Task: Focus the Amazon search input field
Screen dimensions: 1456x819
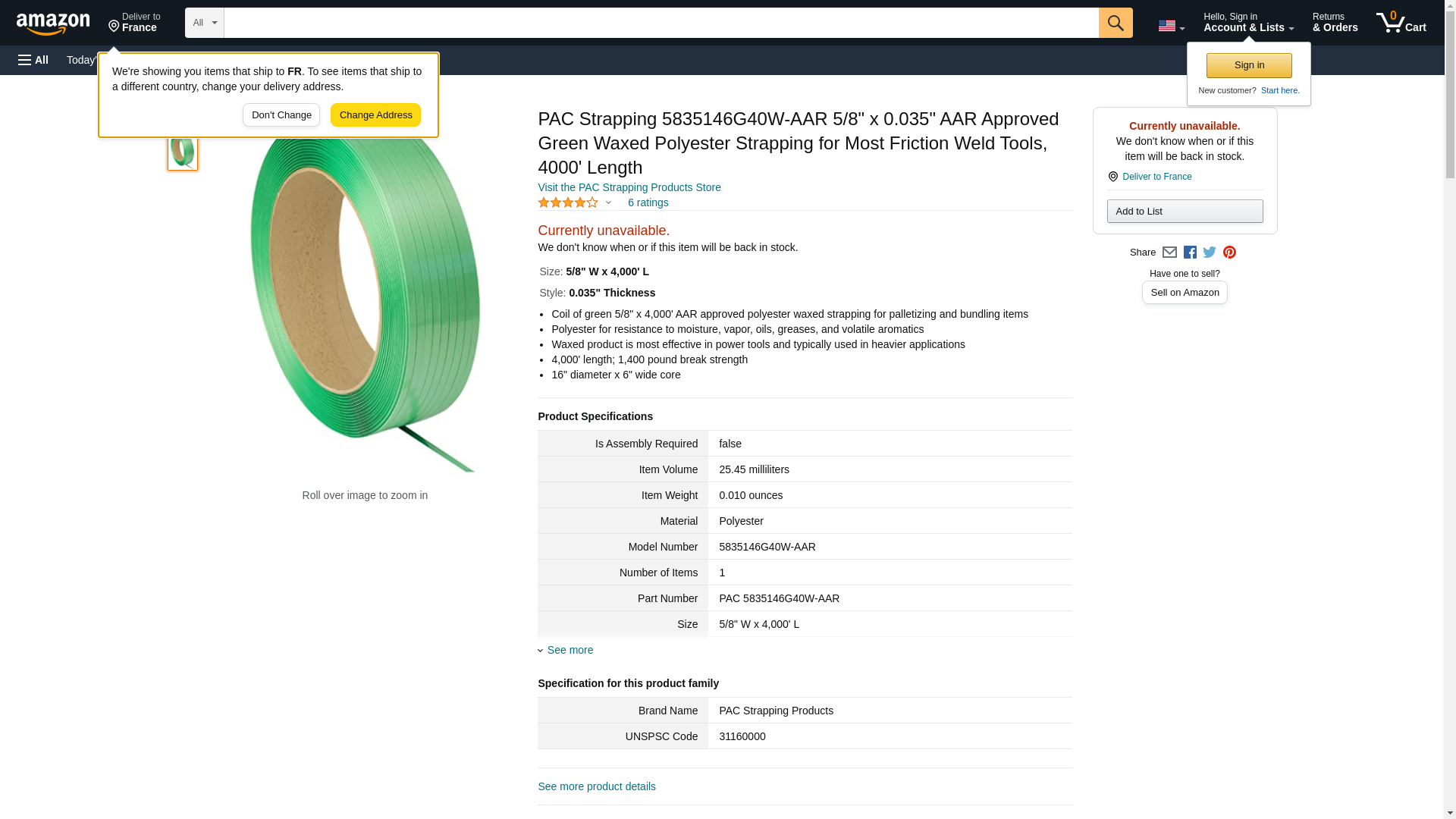Action: point(661,23)
